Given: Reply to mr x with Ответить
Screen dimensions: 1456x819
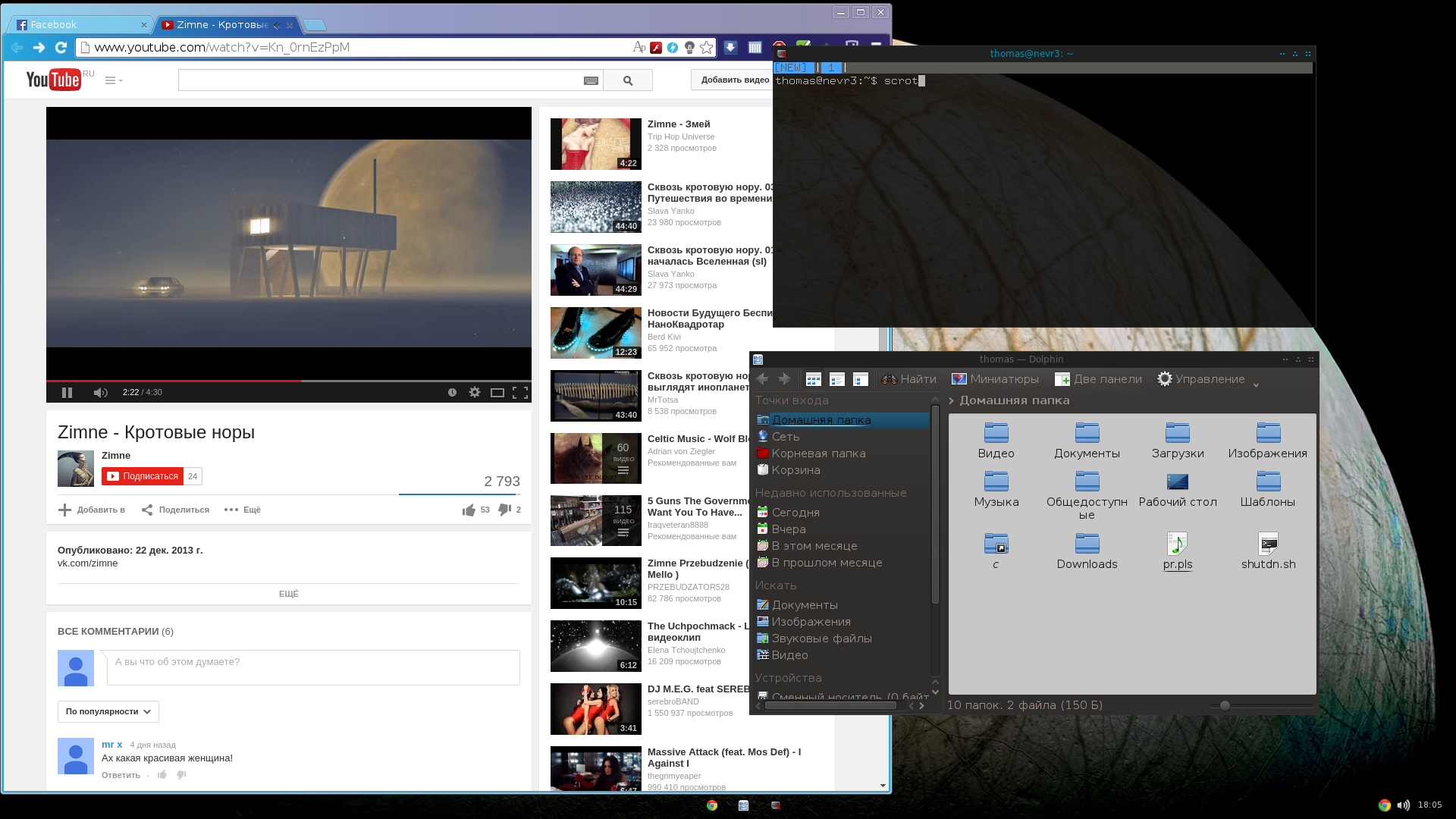Looking at the screenshot, I should tap(121, 775).
